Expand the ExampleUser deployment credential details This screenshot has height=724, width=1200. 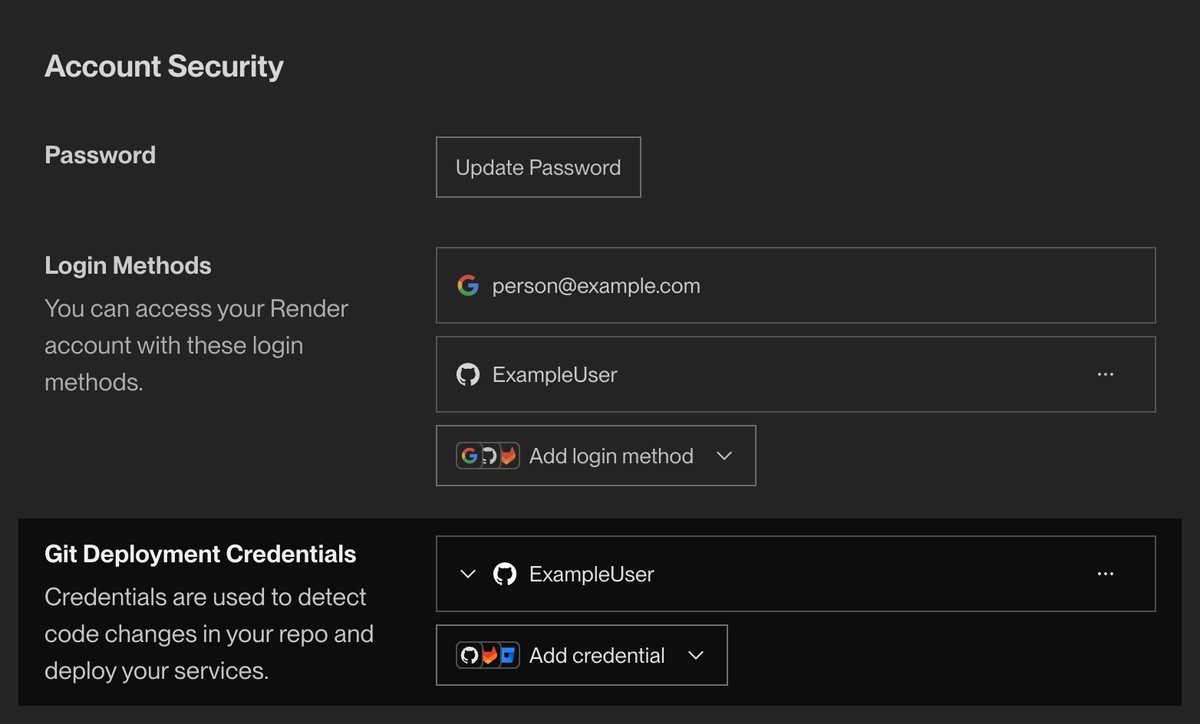[467, 574]
